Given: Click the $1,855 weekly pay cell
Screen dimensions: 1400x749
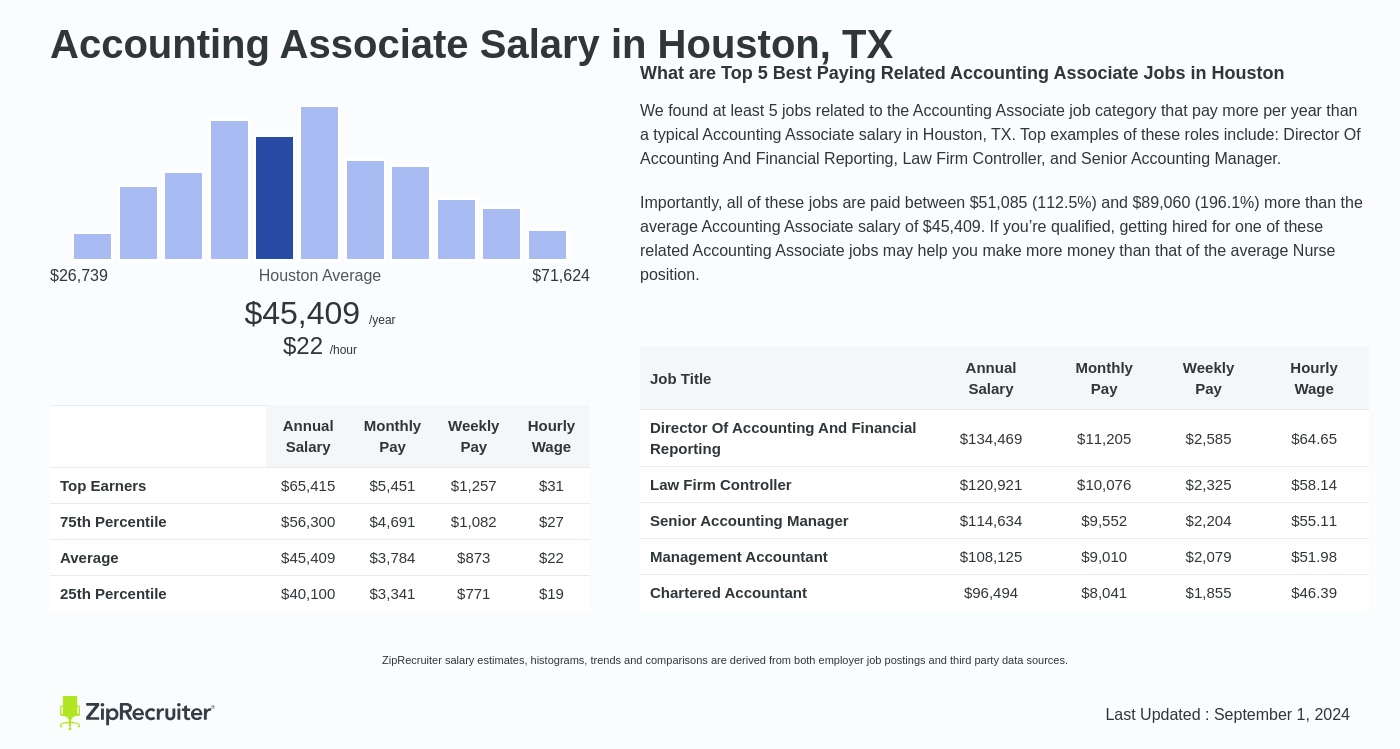Looking at the screenshot, I should coord(1209,593).
